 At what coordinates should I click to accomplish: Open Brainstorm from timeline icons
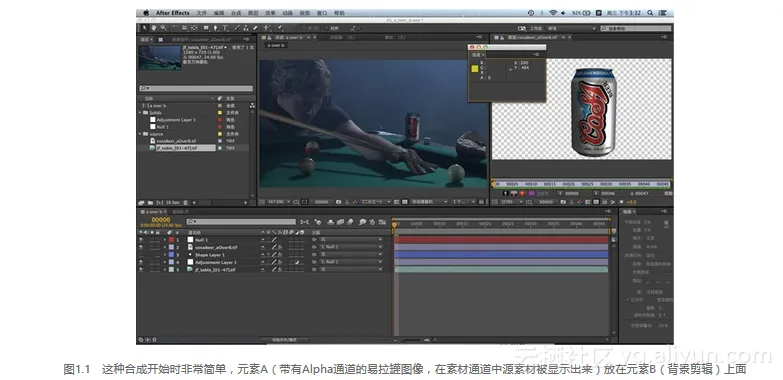click(363, 222)
